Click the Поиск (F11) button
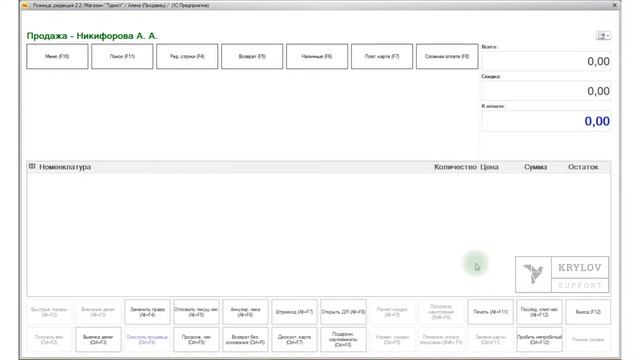The height and width of the screenshot is (360, 640). tap(122, 56)
